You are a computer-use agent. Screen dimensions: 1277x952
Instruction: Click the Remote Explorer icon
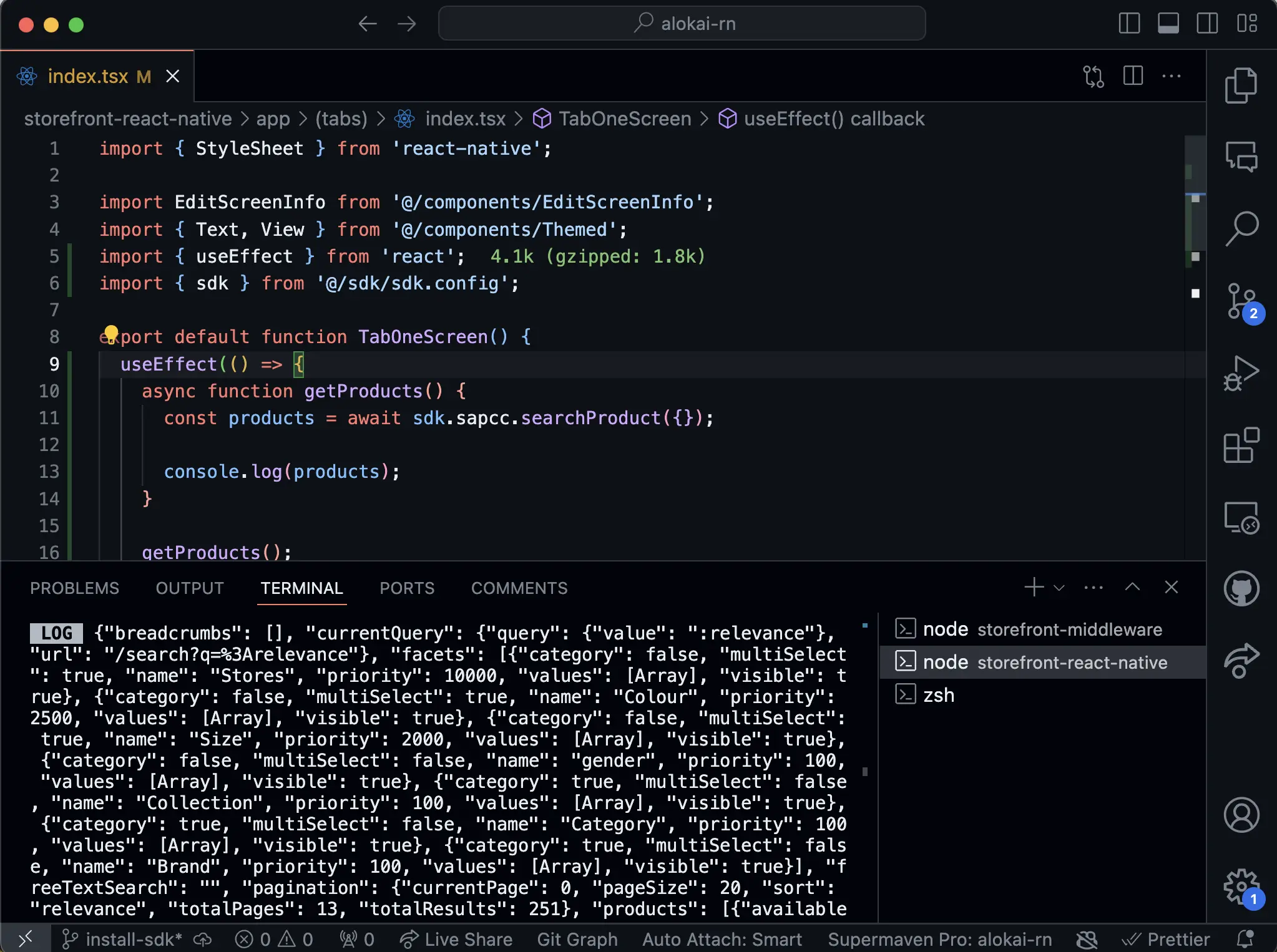pyautogui.click(x=1241, y=518)
